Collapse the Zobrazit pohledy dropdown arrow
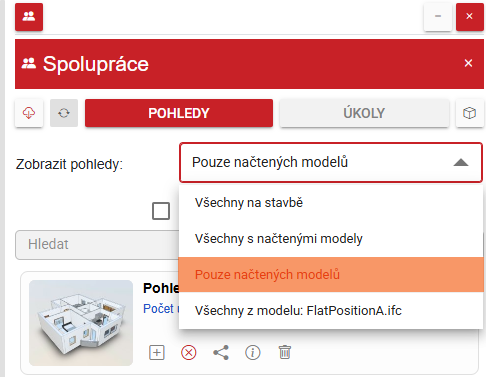This screenshot has height=377, width=486. 461,163
